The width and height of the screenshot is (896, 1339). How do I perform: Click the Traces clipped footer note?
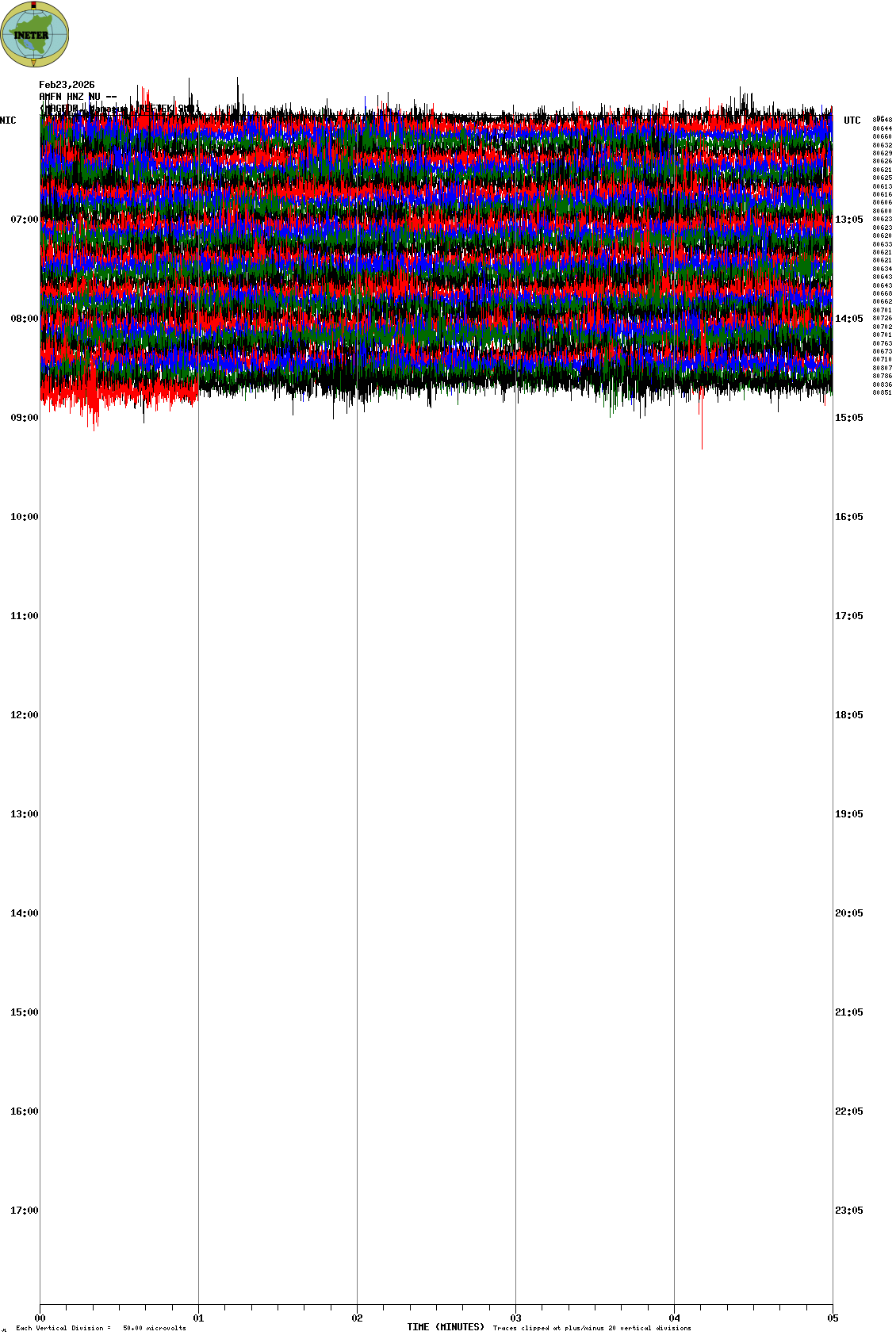pos(592,1328)
